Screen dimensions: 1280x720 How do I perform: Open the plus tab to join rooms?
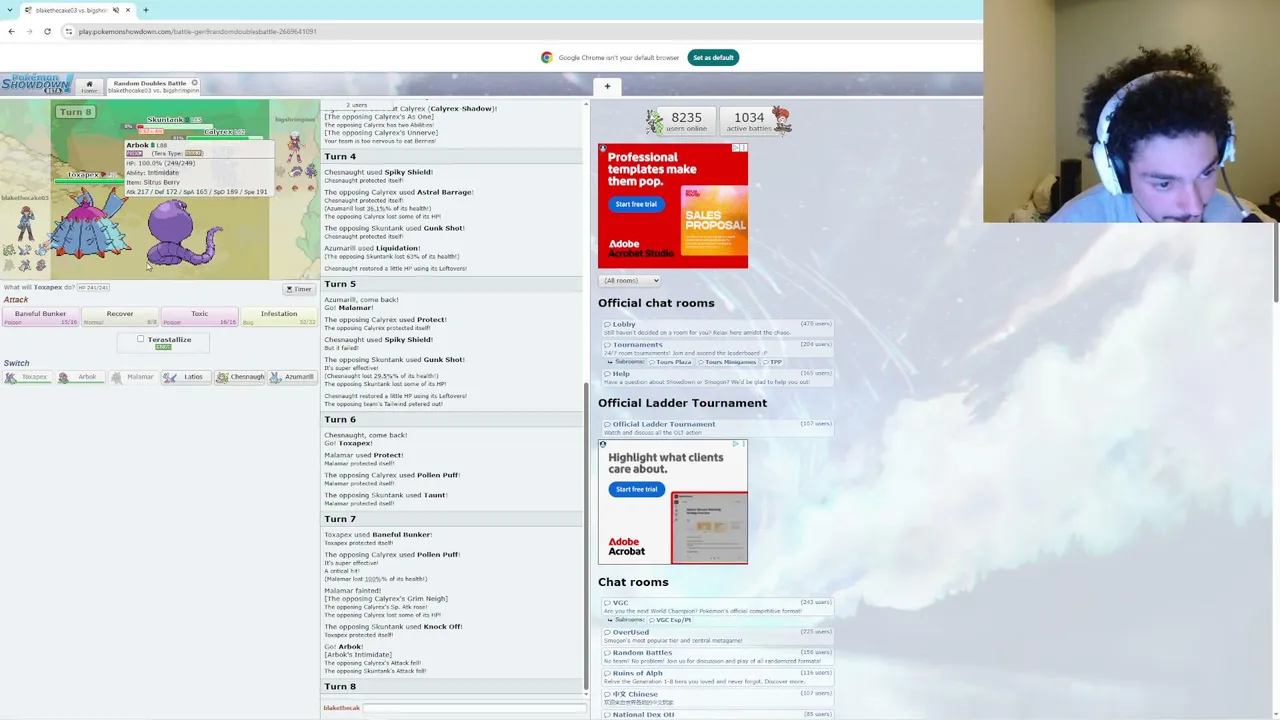[607, 87]
